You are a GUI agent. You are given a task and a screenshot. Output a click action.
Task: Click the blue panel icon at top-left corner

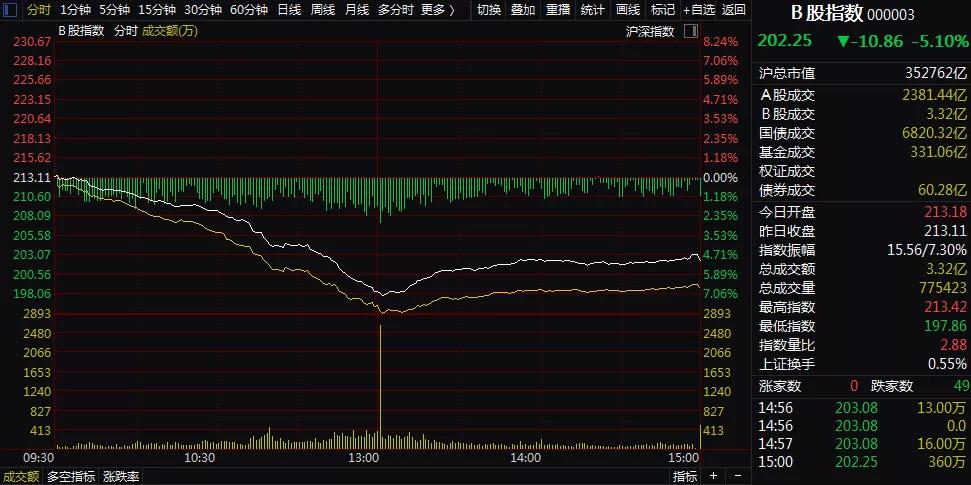10,10
